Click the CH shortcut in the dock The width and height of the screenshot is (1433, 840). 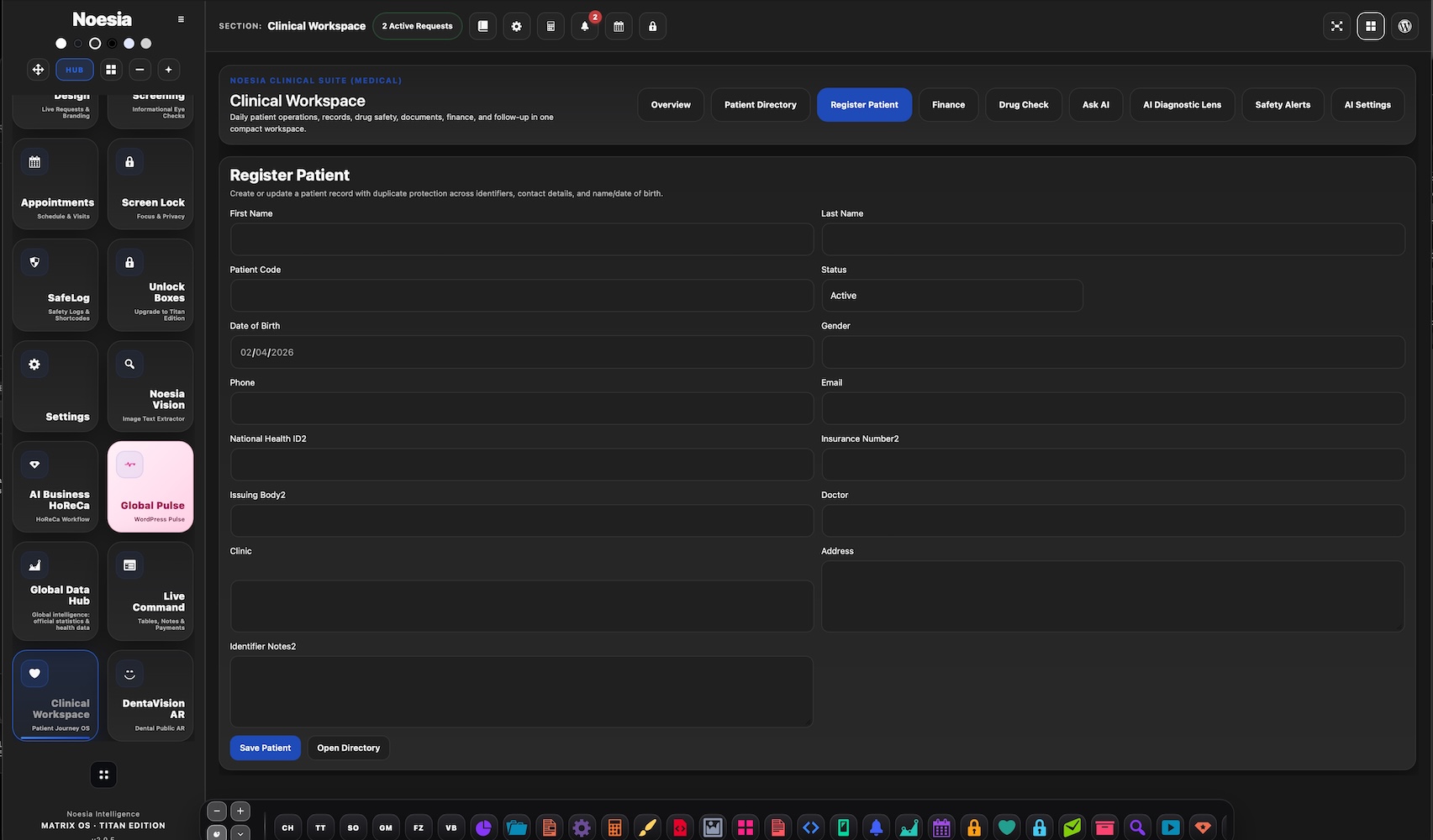pos(287,828)
